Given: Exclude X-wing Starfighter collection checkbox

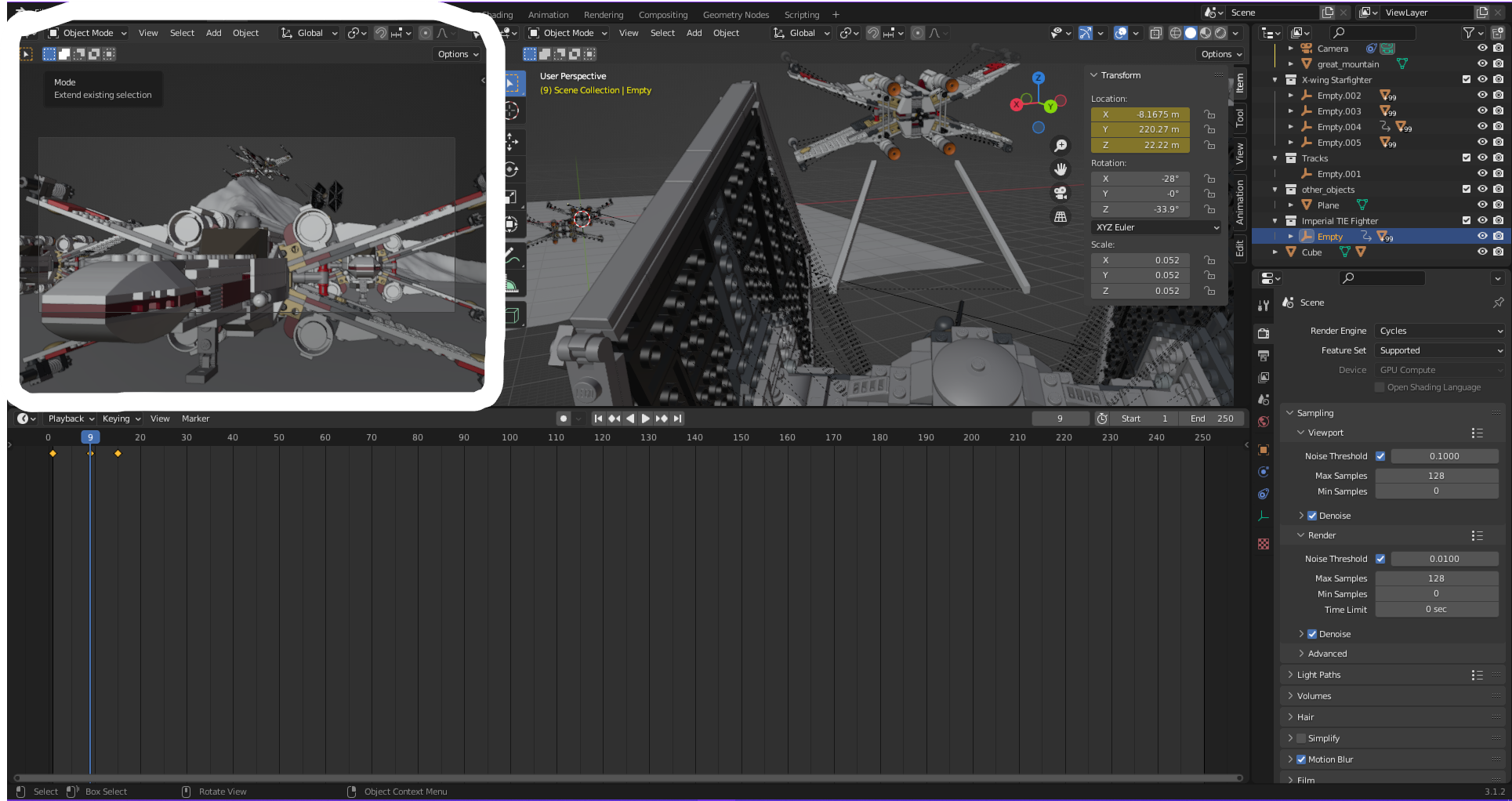Looking at the screenshot, I should (x=1467, y=80).
